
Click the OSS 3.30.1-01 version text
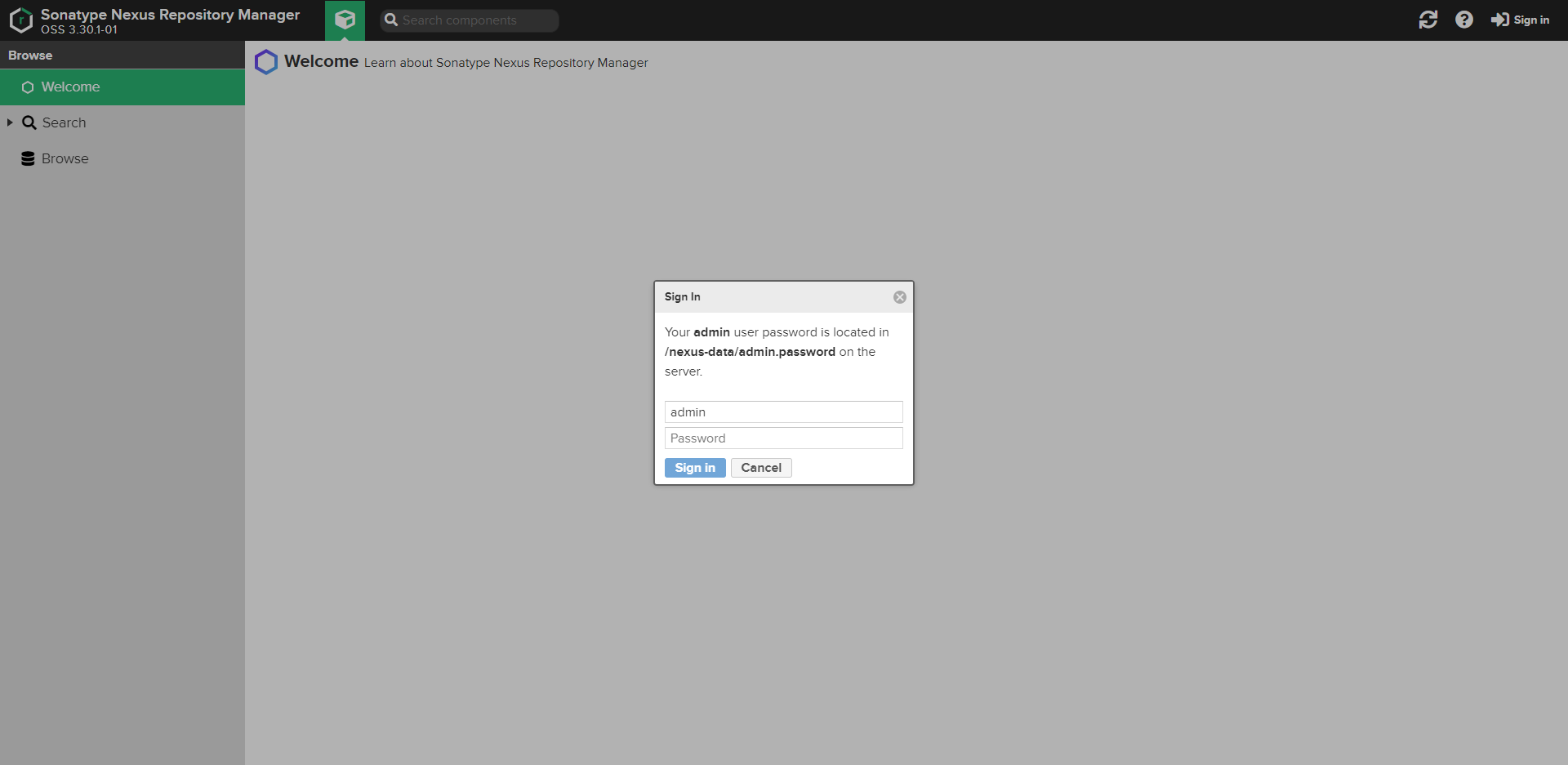[x=79, y=29]
